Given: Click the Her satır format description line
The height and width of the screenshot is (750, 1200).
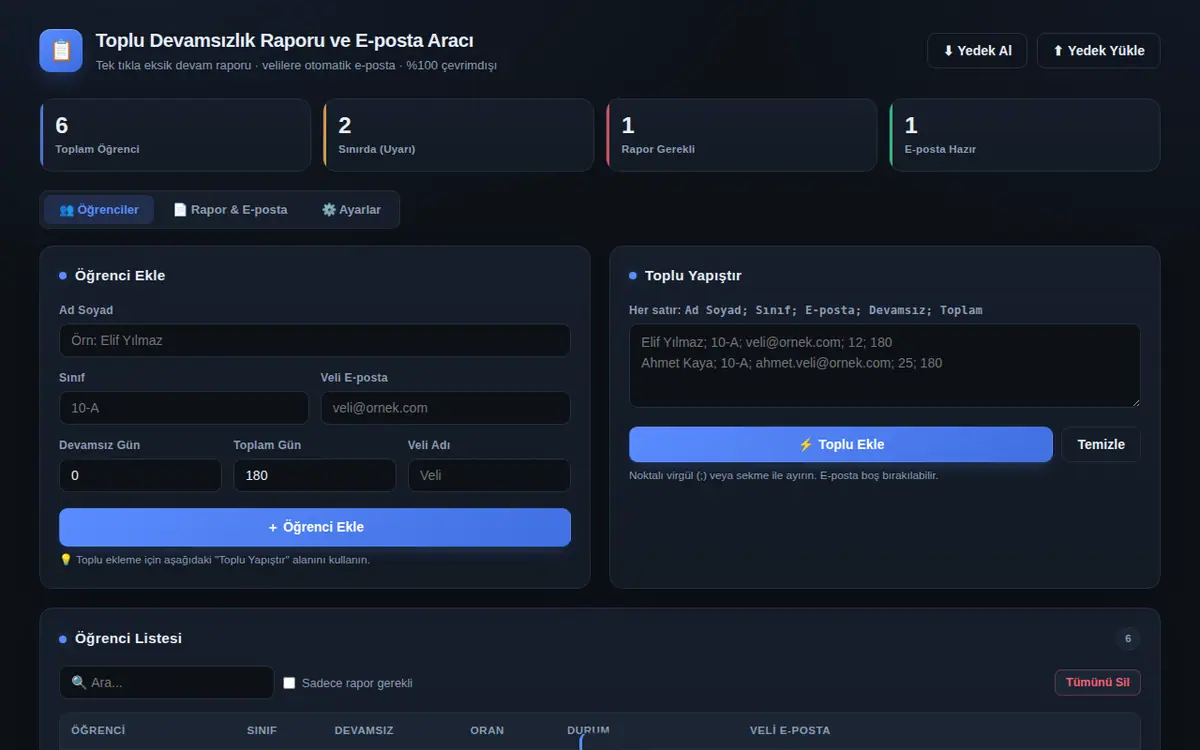Looking at the screenshot, I should coord(806,310).
